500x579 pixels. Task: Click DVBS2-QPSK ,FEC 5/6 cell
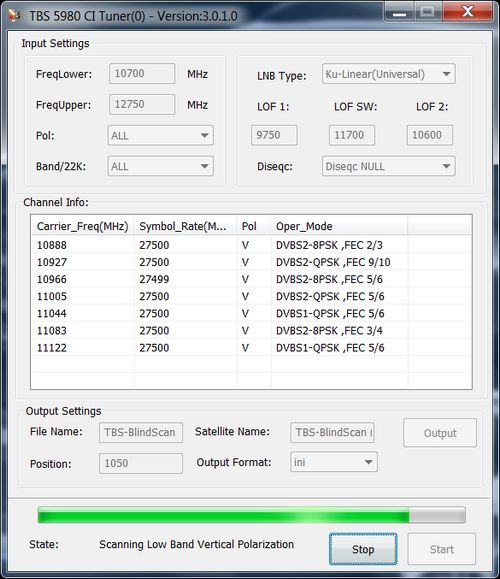click(x=330, y=296)
